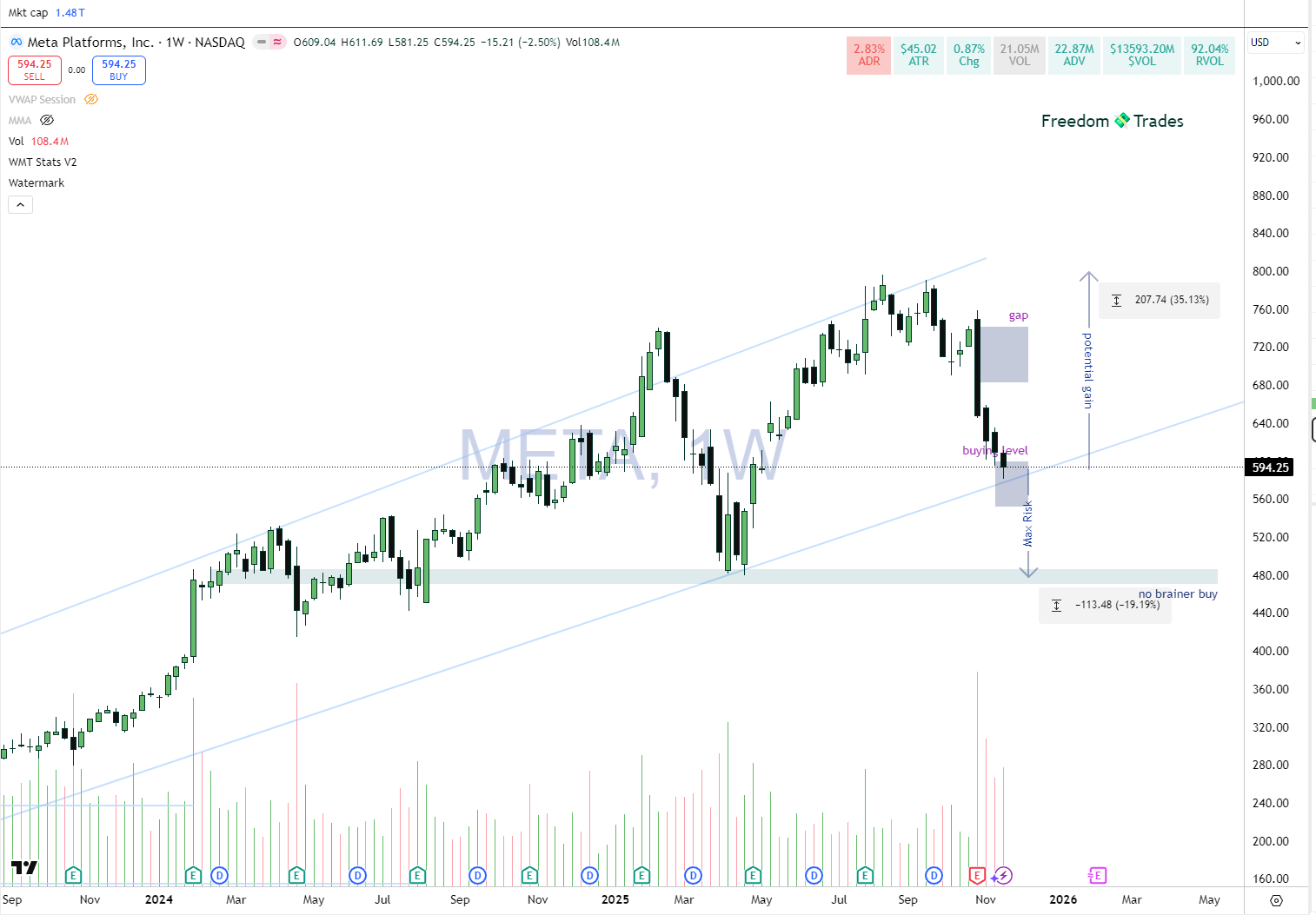Click the −15.21 (−2.50%) change value
This screenshot has width=1316, height=915.
point(520,43)
